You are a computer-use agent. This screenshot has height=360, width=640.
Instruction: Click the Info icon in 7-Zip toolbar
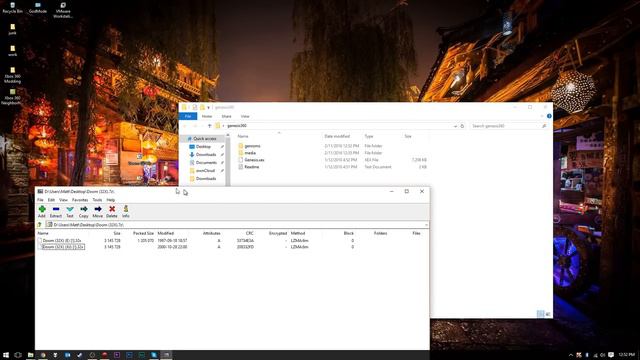point(126,211)
